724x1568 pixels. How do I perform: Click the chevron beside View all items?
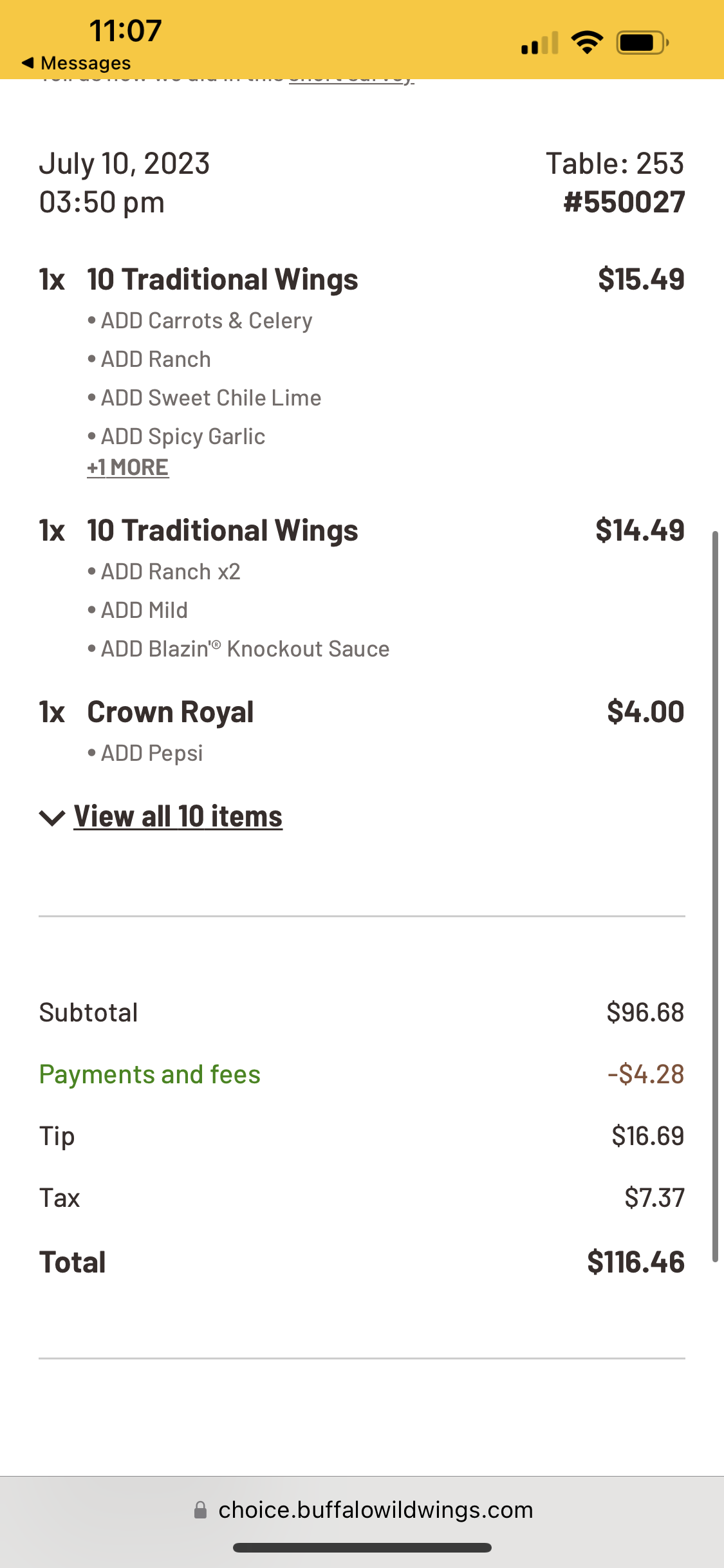[51, 817]
